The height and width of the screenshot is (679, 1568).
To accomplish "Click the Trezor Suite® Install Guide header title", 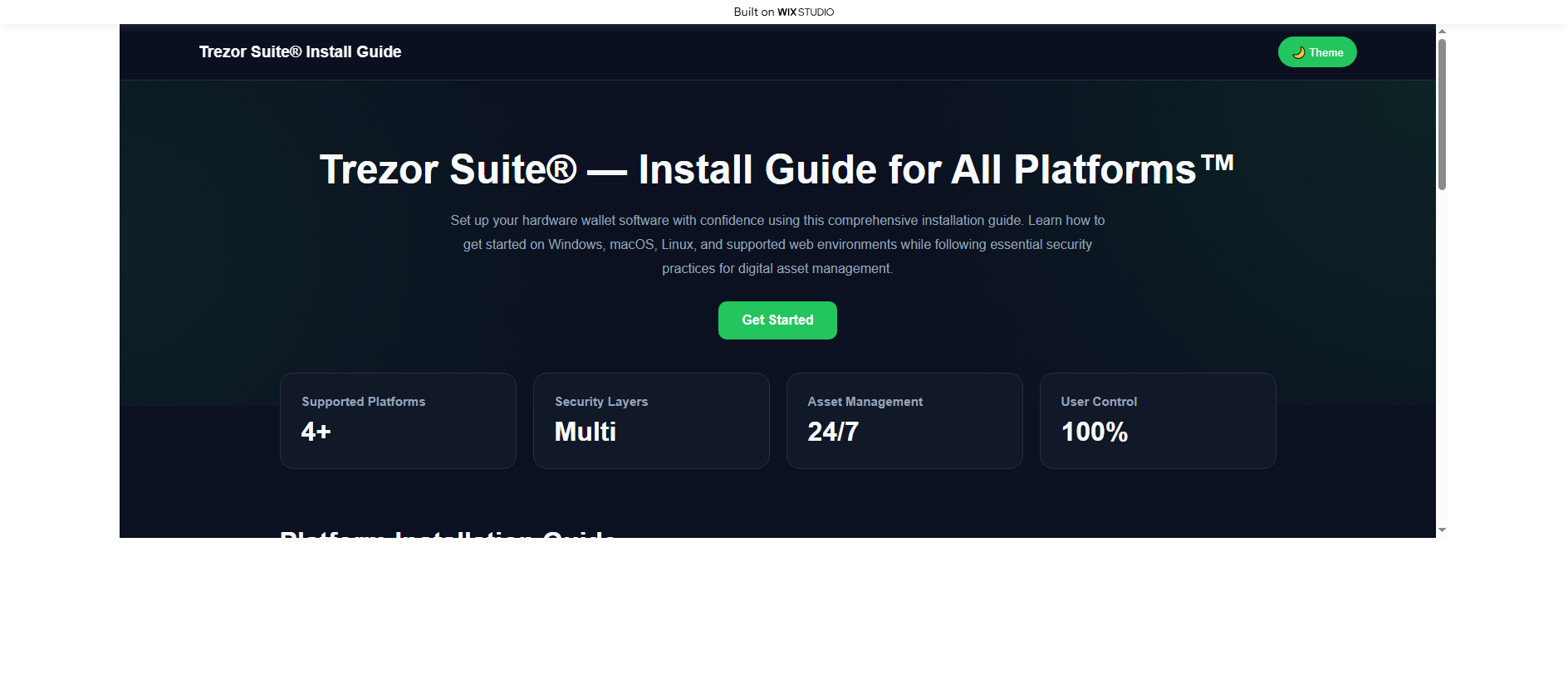I will [x=300, y=51].
